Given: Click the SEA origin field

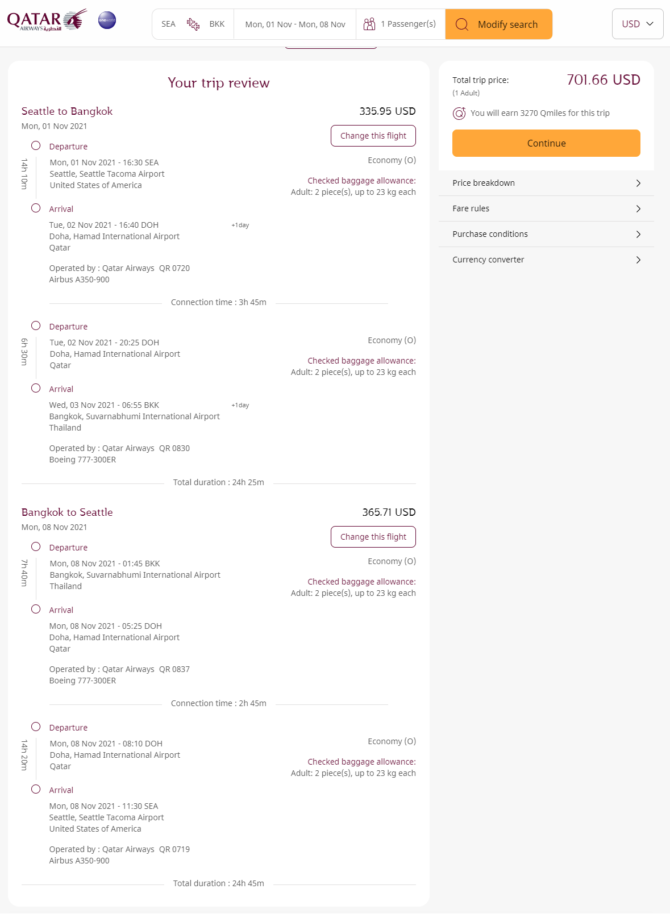Looking at the screenshot, I should click(x=169, y=24).
